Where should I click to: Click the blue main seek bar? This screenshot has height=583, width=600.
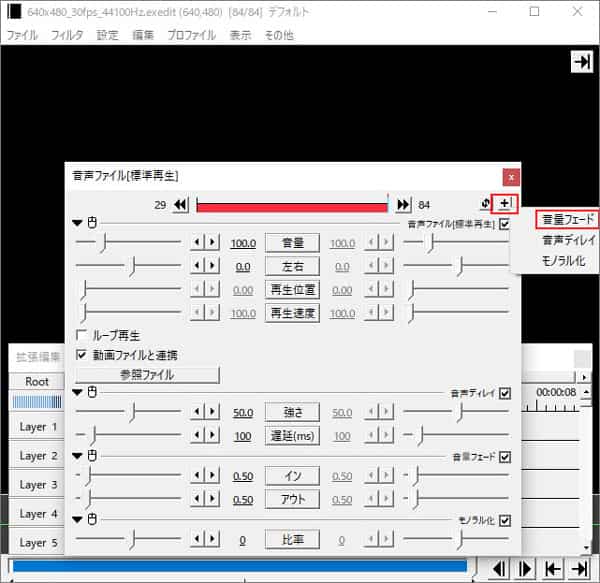[240, 567]
